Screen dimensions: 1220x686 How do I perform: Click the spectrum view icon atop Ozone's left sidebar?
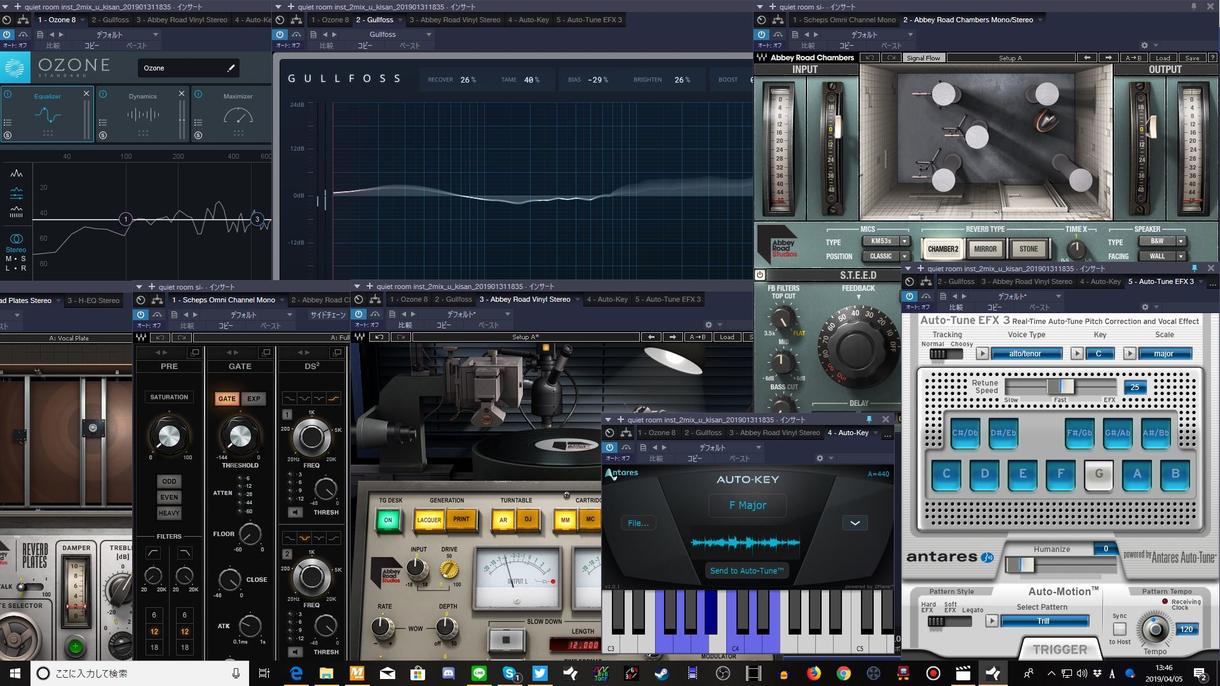pyautogui.click(x=16, y=174)
